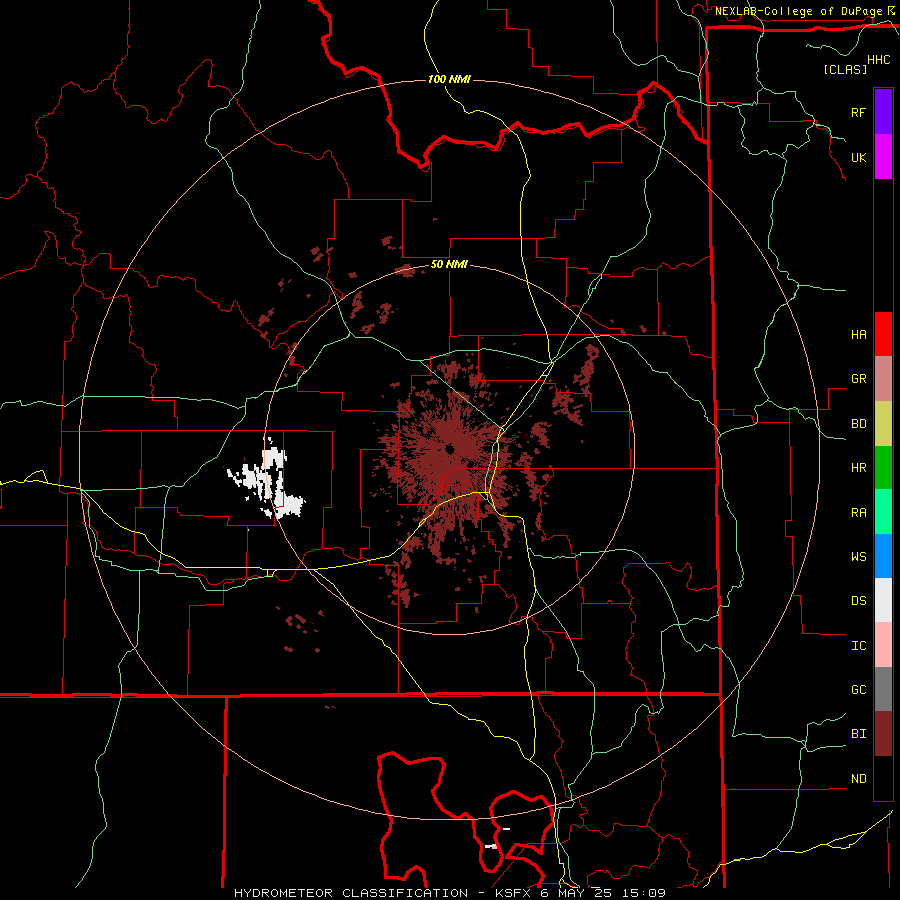The height and width of the screenshot is (900, 900).
Task: Click the "DS" legend label text
Action: [x=858, y=601]
